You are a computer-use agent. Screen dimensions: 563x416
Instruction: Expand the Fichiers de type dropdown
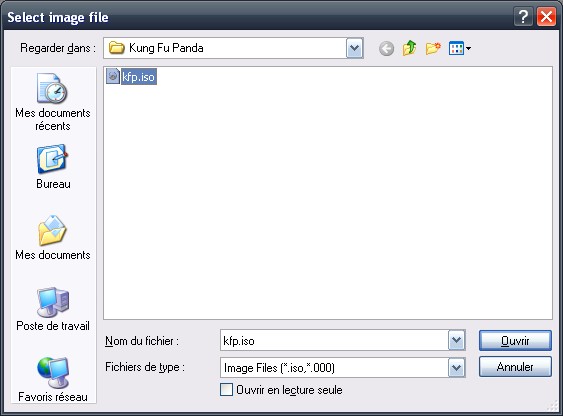pos(456,368)
